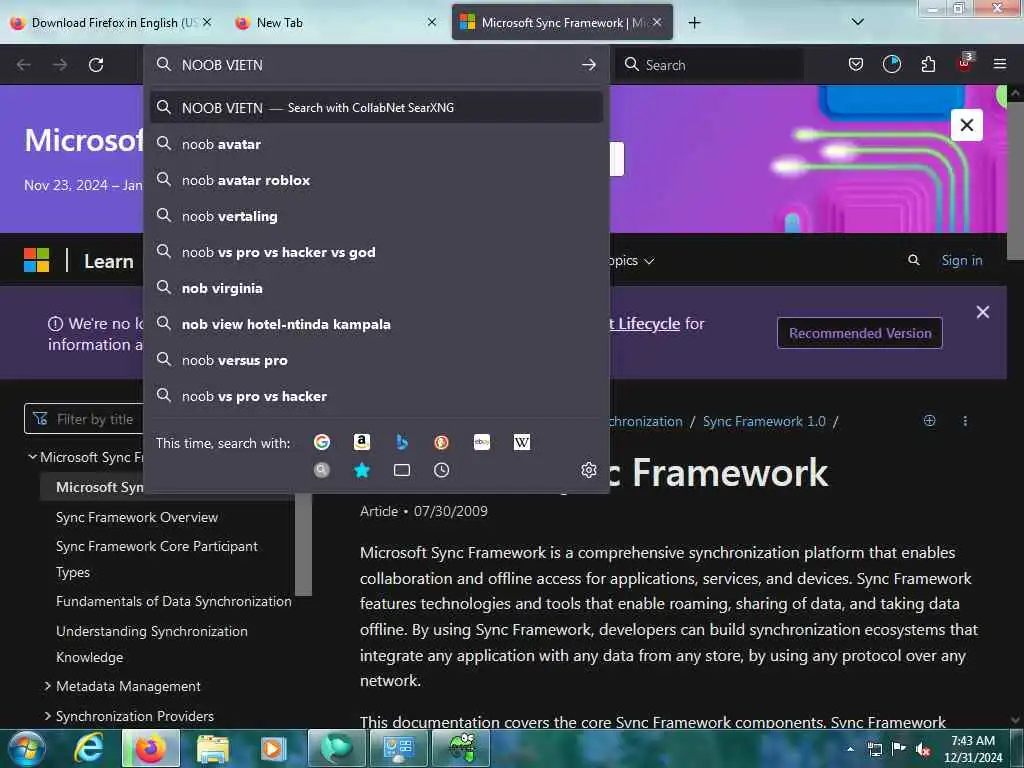
Task: Open the Pocket save icon
Action: pyautogui.click(x=856, y=64)
